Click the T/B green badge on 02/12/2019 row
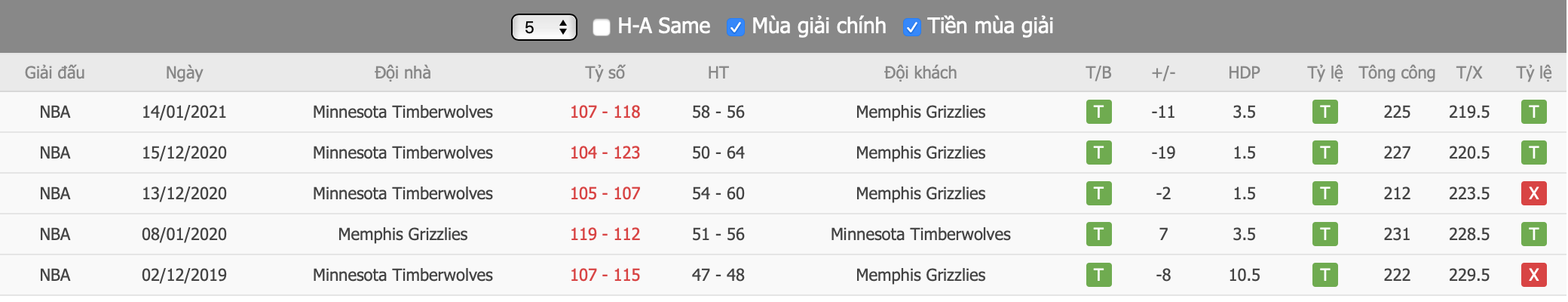The width and height of the screenshot is (1568, 302). pos(1098,275)
